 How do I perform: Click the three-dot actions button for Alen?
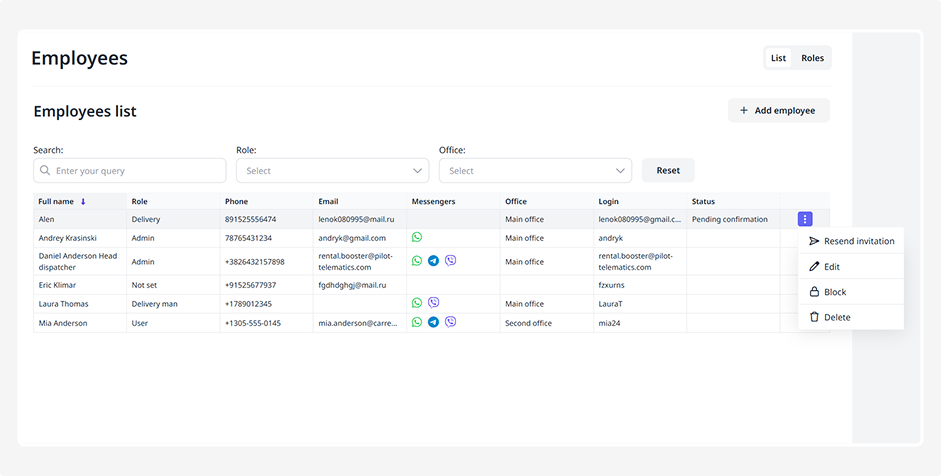coord(805,219)
